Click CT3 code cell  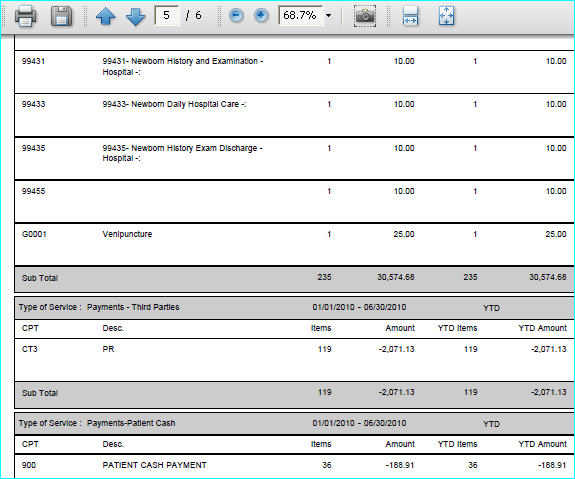[30, 349]
